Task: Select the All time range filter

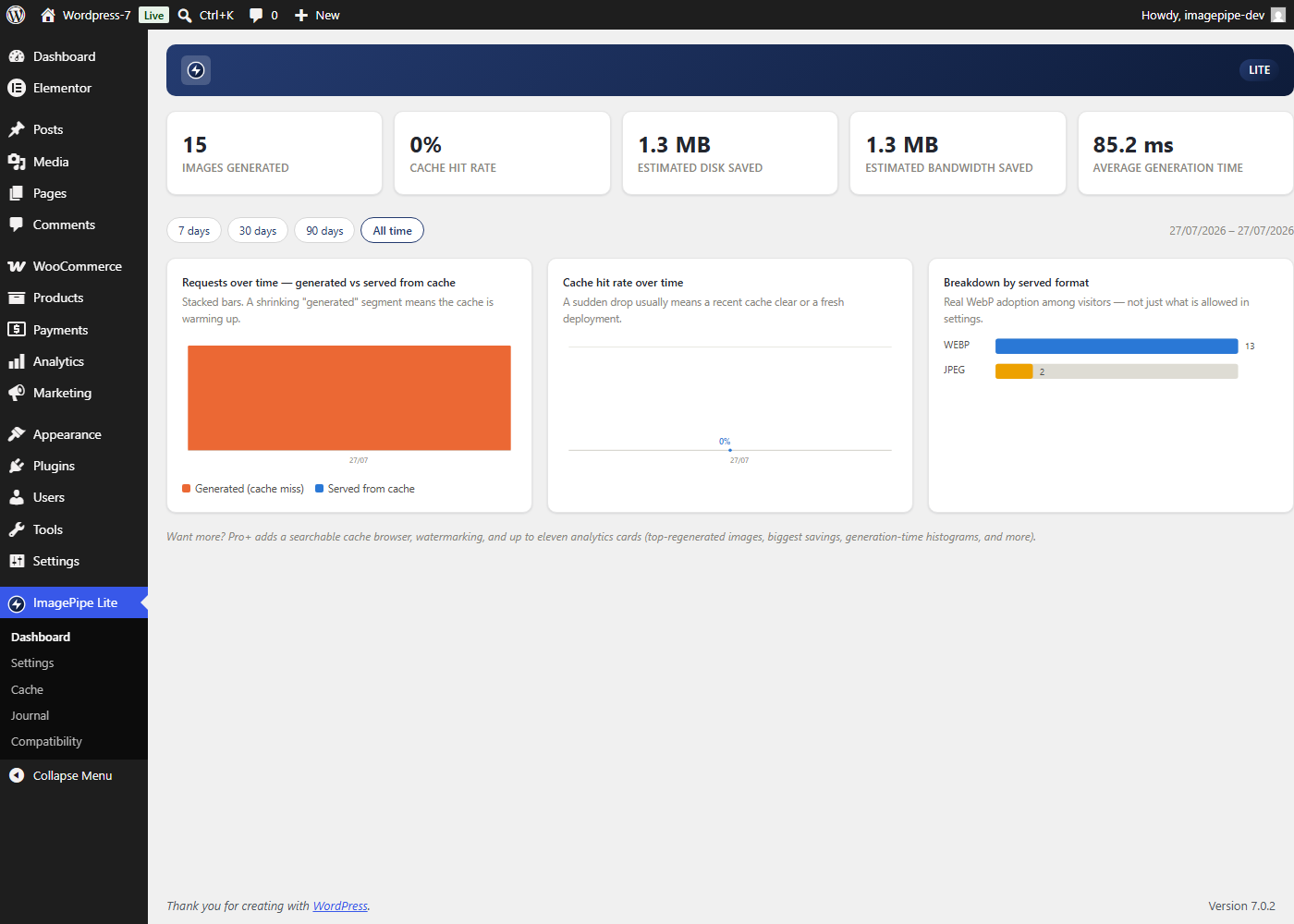Action: [393, 230]
